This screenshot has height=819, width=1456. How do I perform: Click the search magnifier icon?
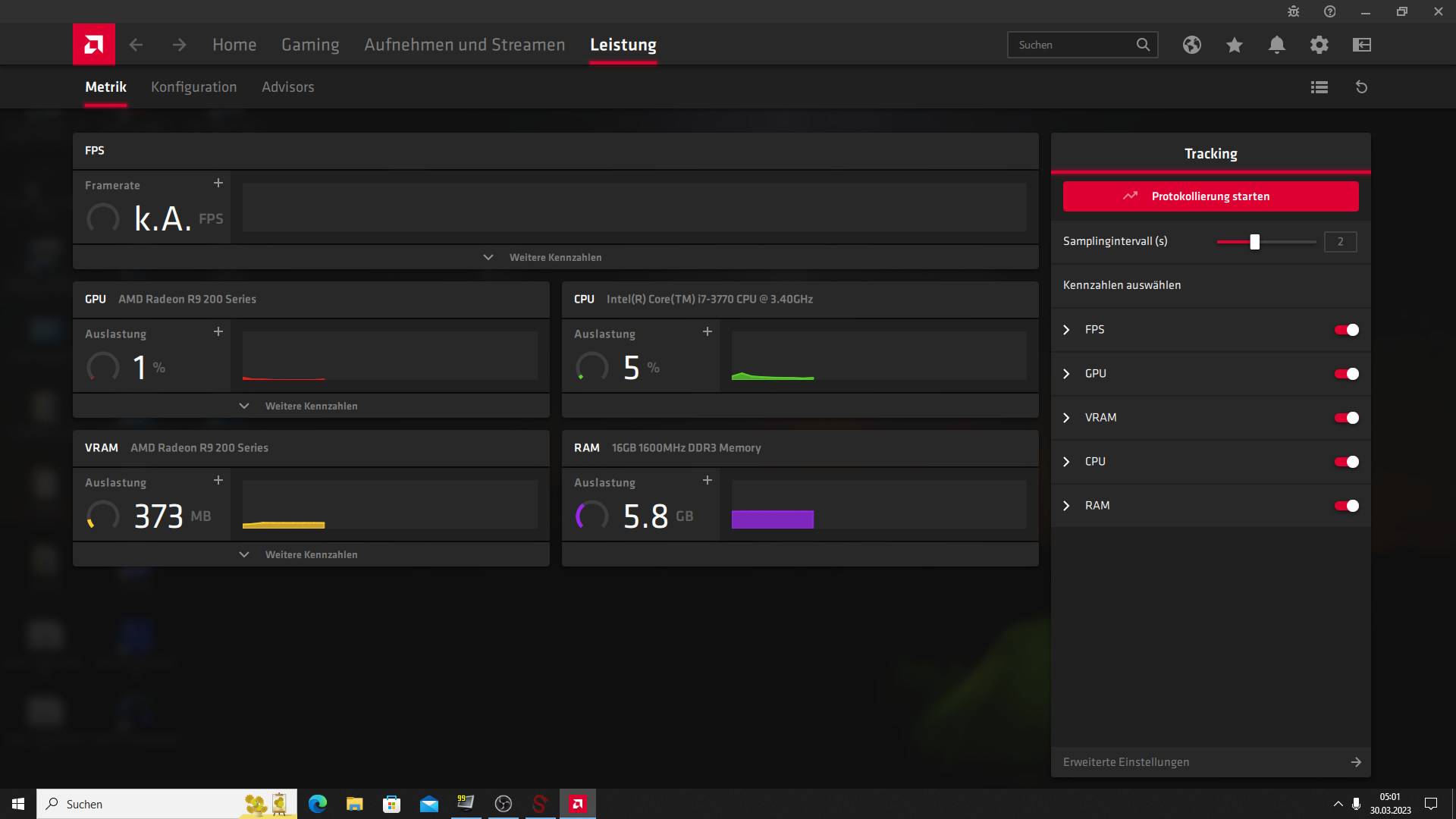tap(1143, 45)
